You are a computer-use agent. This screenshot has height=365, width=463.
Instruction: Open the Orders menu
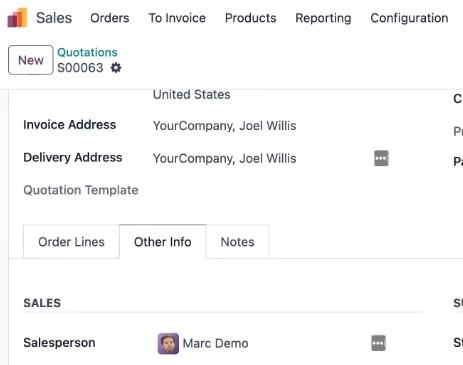(110, 18)
